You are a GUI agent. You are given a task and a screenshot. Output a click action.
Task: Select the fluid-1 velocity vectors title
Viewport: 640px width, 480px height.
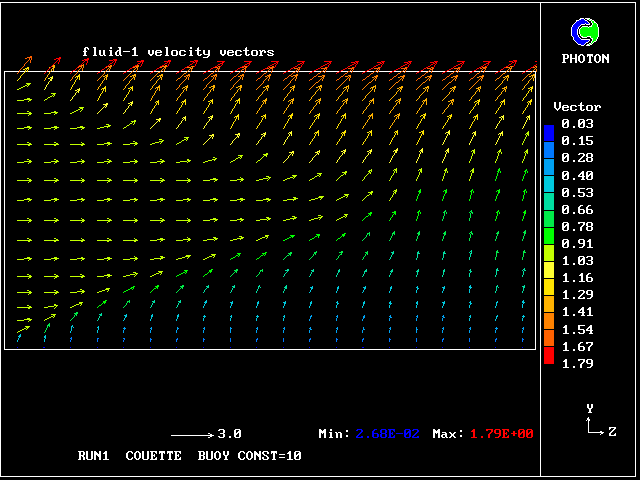[x=178, y=52]
